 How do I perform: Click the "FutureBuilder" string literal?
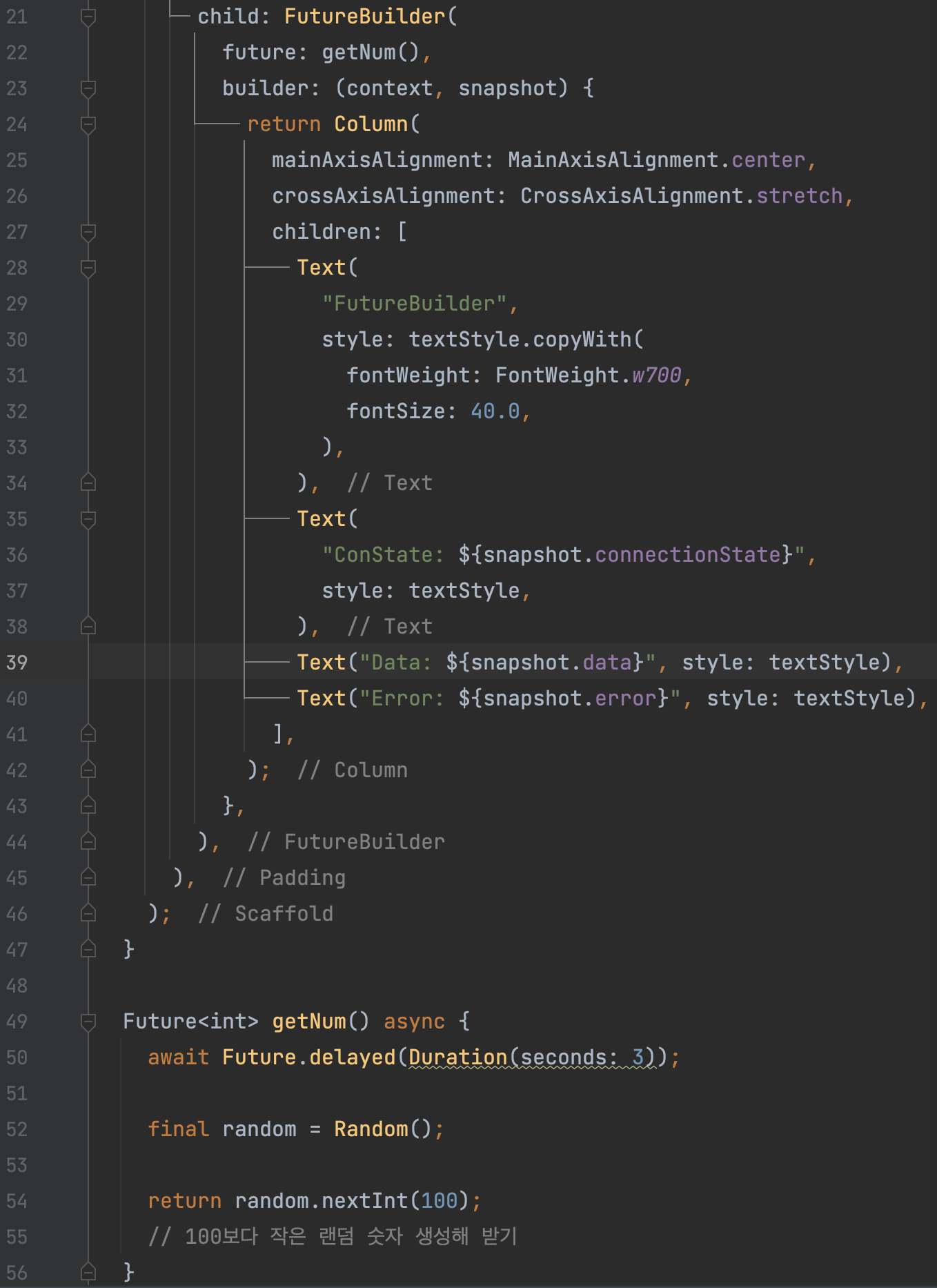415,304
